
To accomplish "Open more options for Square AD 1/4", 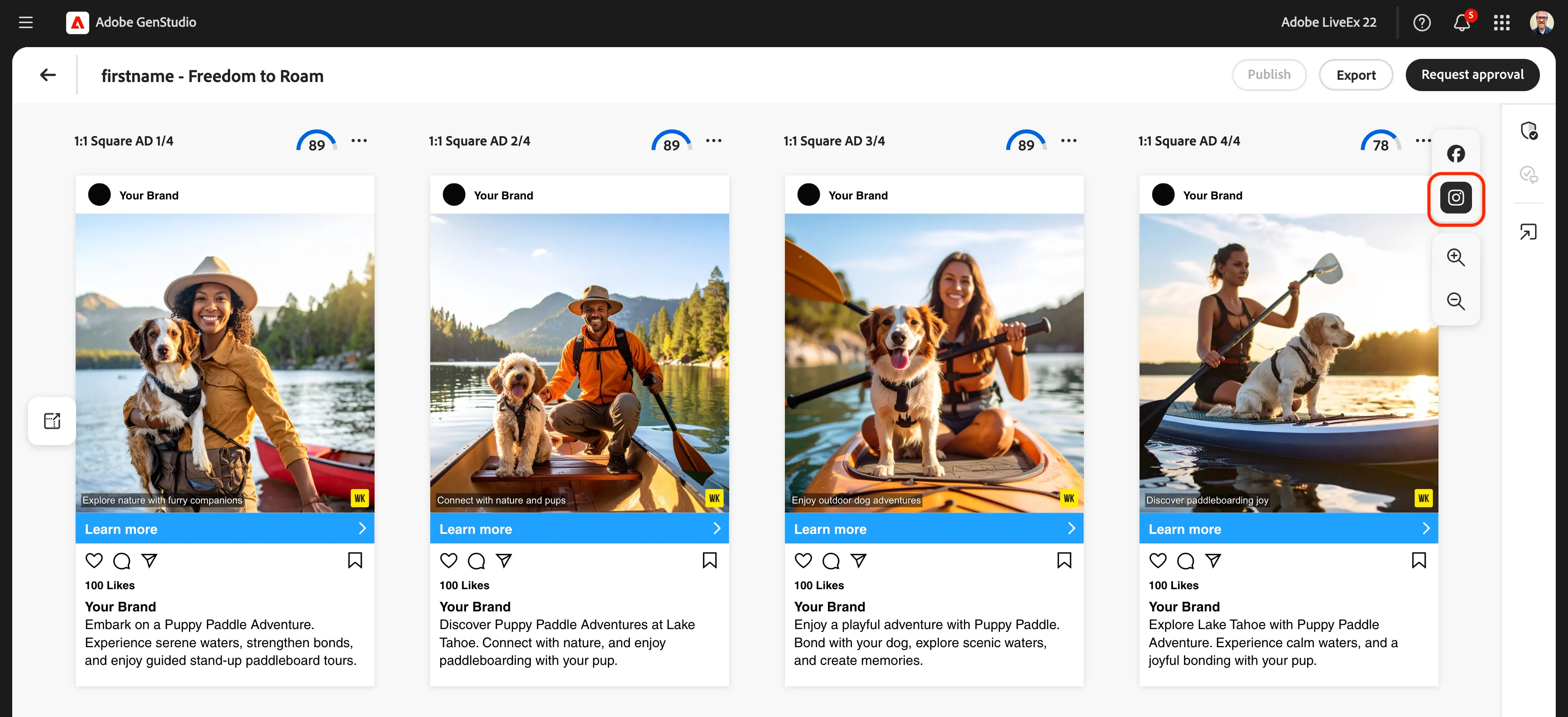I will click(x=359, y=140).
